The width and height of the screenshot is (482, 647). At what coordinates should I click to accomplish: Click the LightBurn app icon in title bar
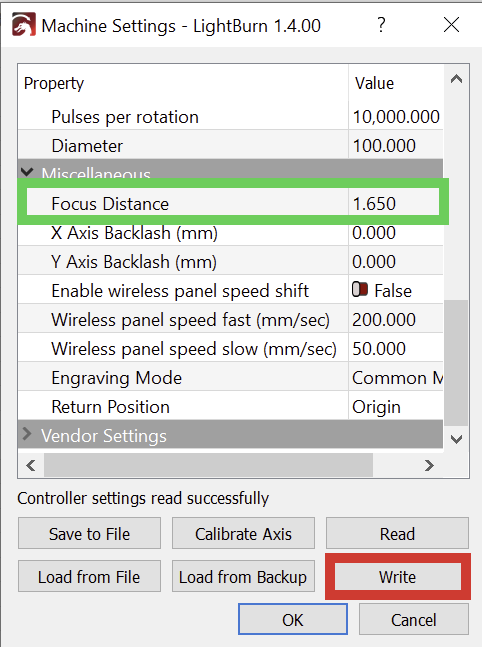point(24,25)
